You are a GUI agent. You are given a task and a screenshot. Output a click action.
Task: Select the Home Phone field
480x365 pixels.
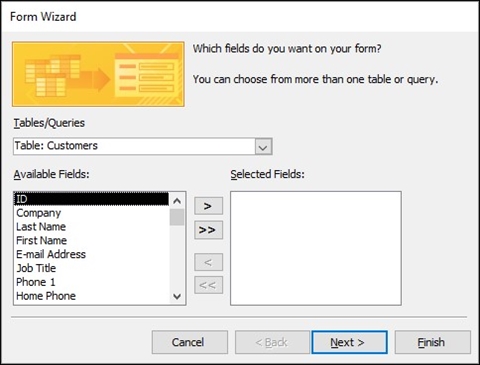click(91, 296)
